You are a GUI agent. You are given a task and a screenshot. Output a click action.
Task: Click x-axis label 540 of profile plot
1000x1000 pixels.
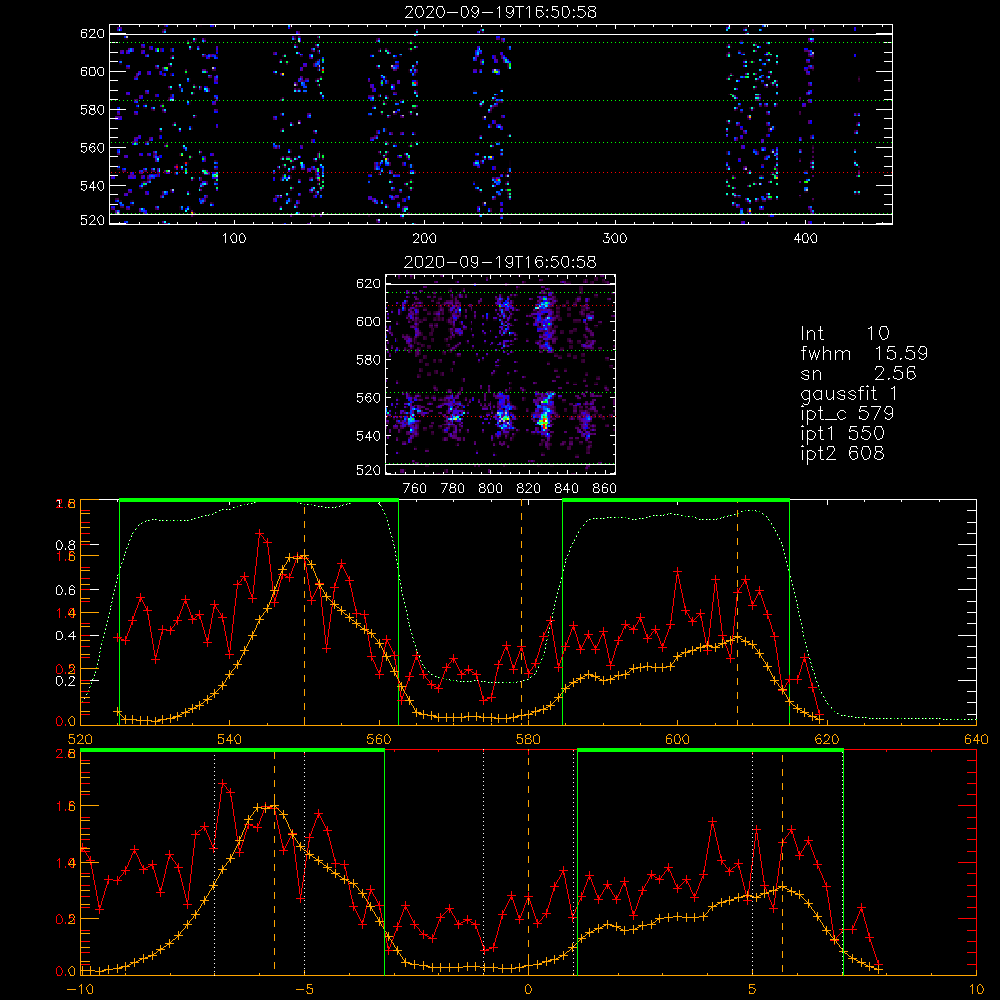coord(230,740)
